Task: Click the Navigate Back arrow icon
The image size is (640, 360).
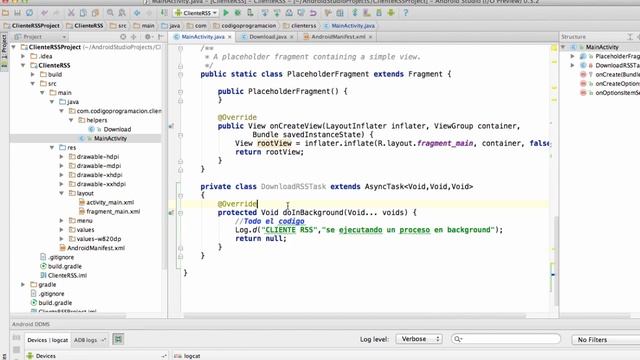Action: point(137,13)
